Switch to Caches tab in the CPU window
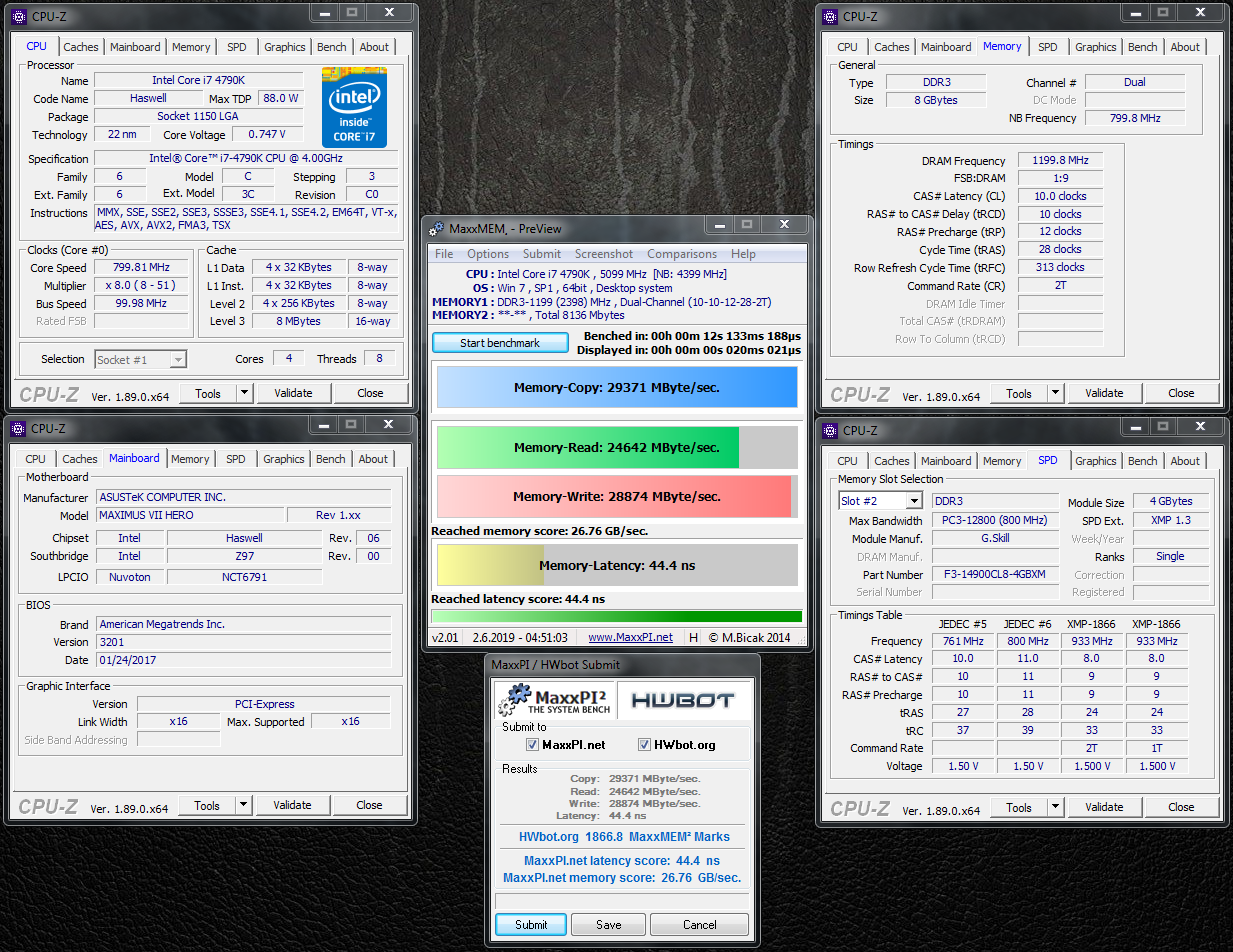The image size is (1233, 952). coord(81,47)
